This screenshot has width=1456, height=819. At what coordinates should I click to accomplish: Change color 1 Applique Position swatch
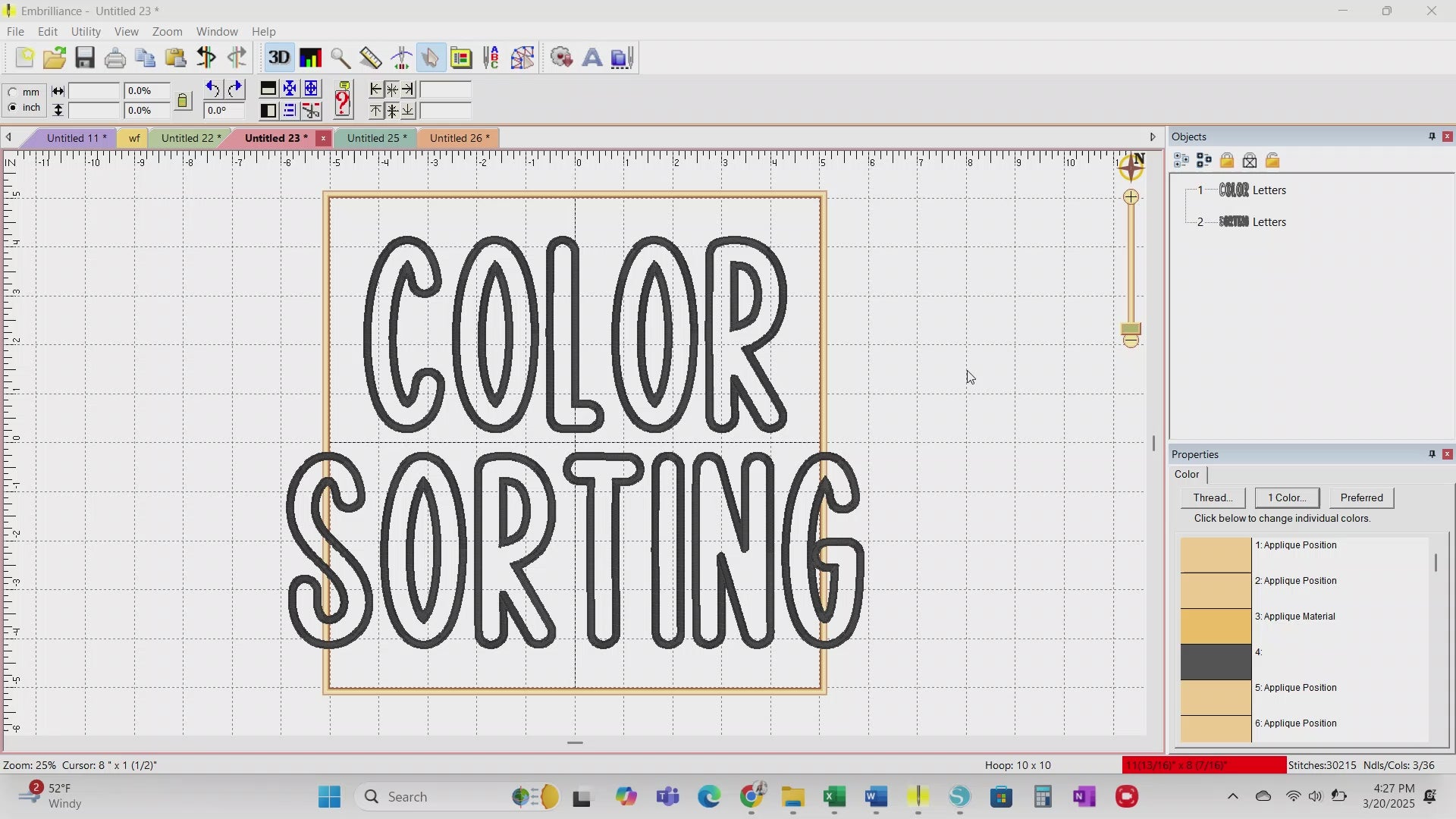(1216, 555)
